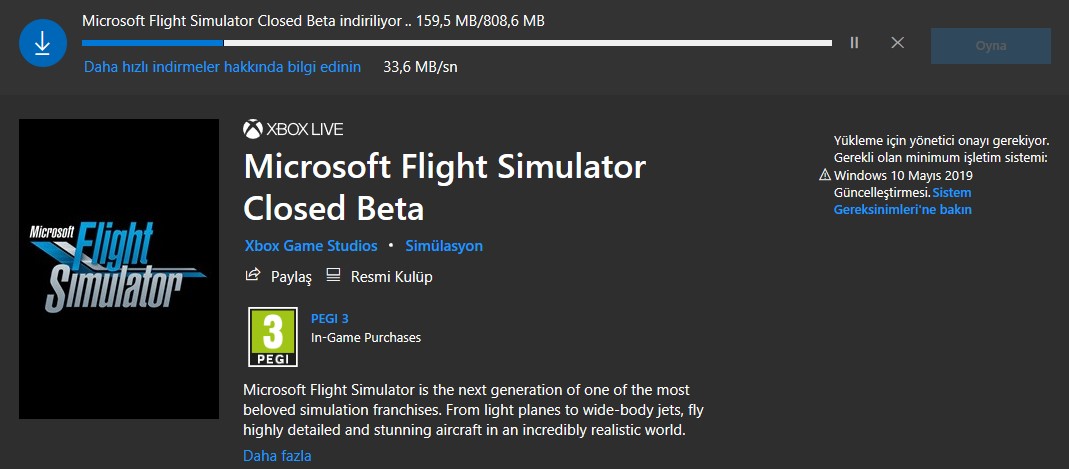Click the download progress bar
Screen dimensions: 1069x469
pos(456,43)
